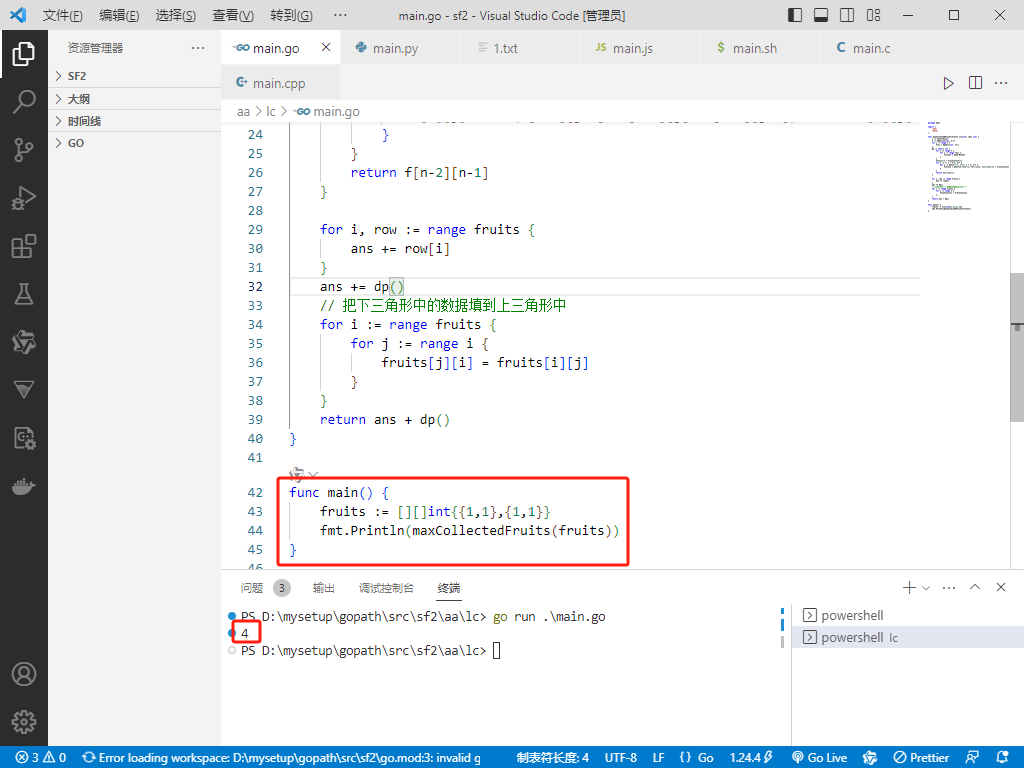Show errors and warnings count in status bar
The image size is (1024, 768).
[x=40, y=758]
